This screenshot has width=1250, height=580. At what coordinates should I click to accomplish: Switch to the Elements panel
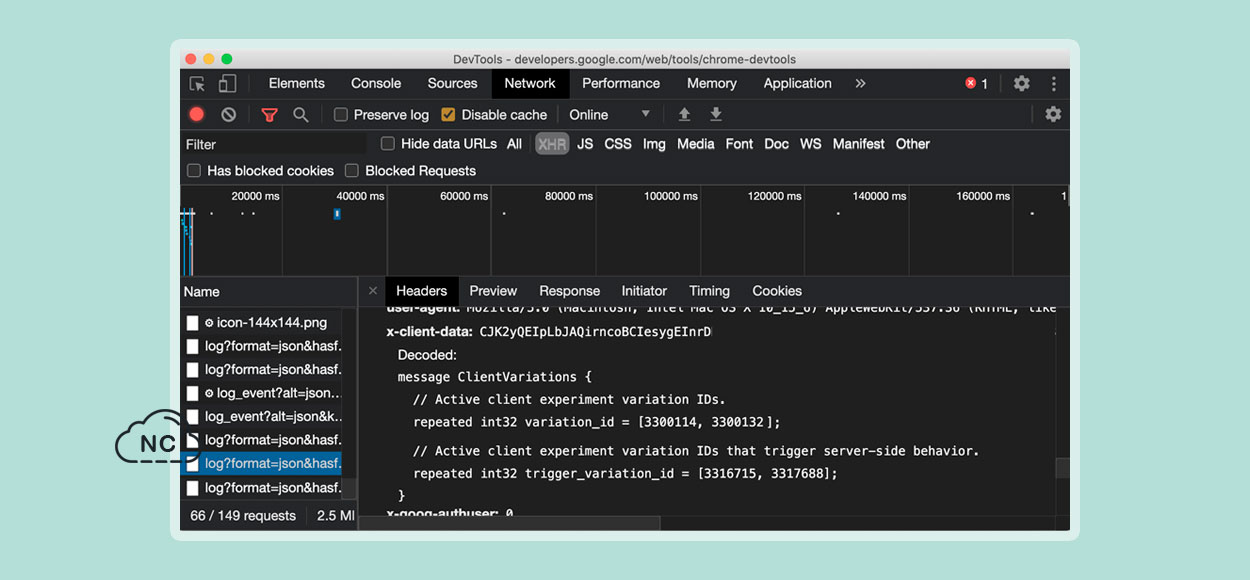tap(296, 84)
